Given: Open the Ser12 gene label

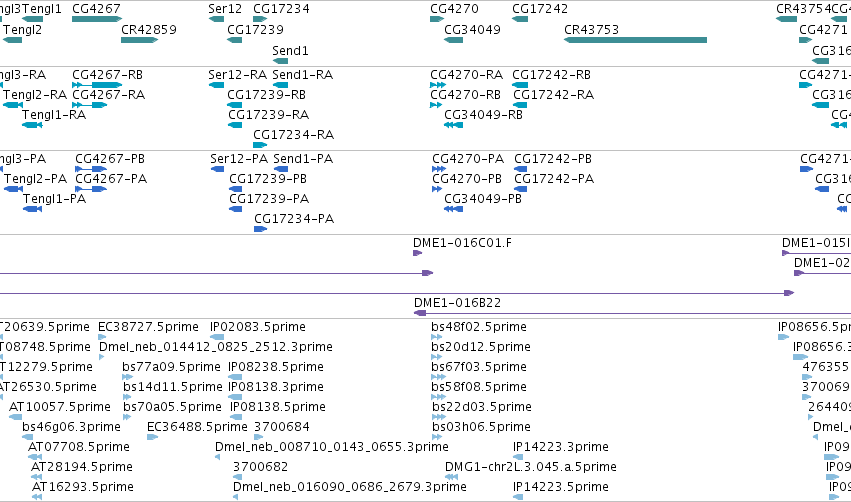Looking at the screenshot, I should 225,9.
